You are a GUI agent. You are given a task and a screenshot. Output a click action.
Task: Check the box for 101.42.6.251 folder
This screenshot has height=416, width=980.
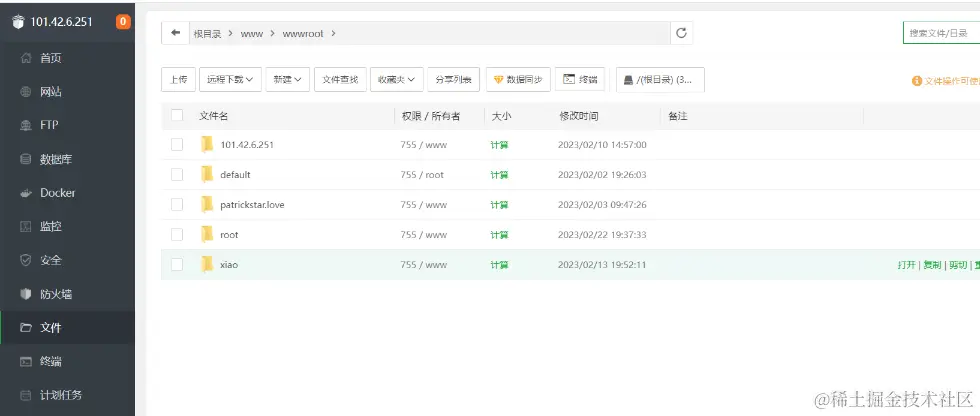177,144
